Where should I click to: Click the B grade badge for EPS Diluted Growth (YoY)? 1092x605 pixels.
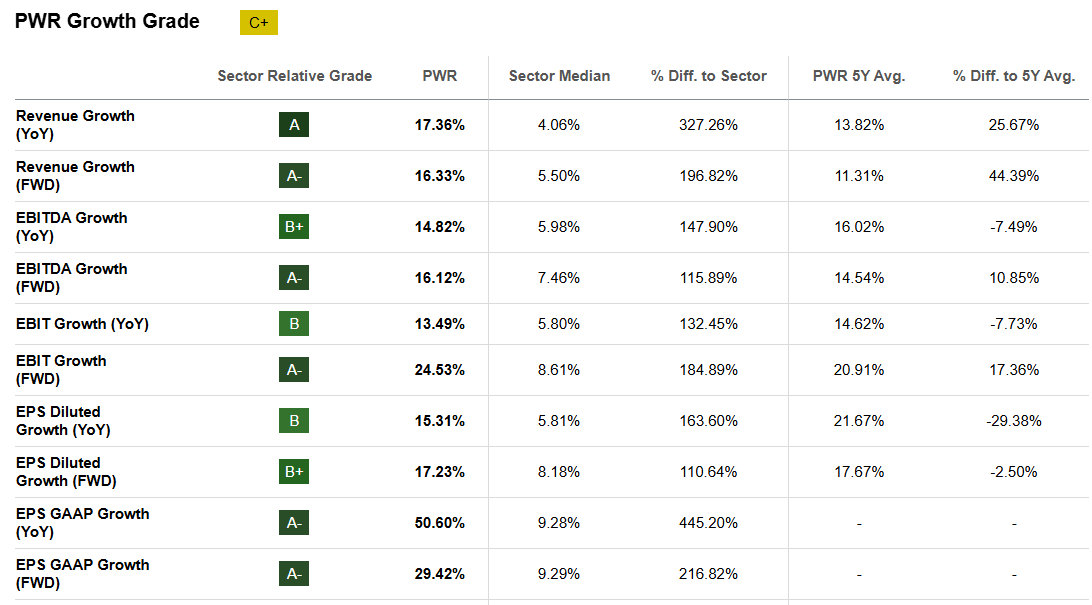(x=294, y=421)
